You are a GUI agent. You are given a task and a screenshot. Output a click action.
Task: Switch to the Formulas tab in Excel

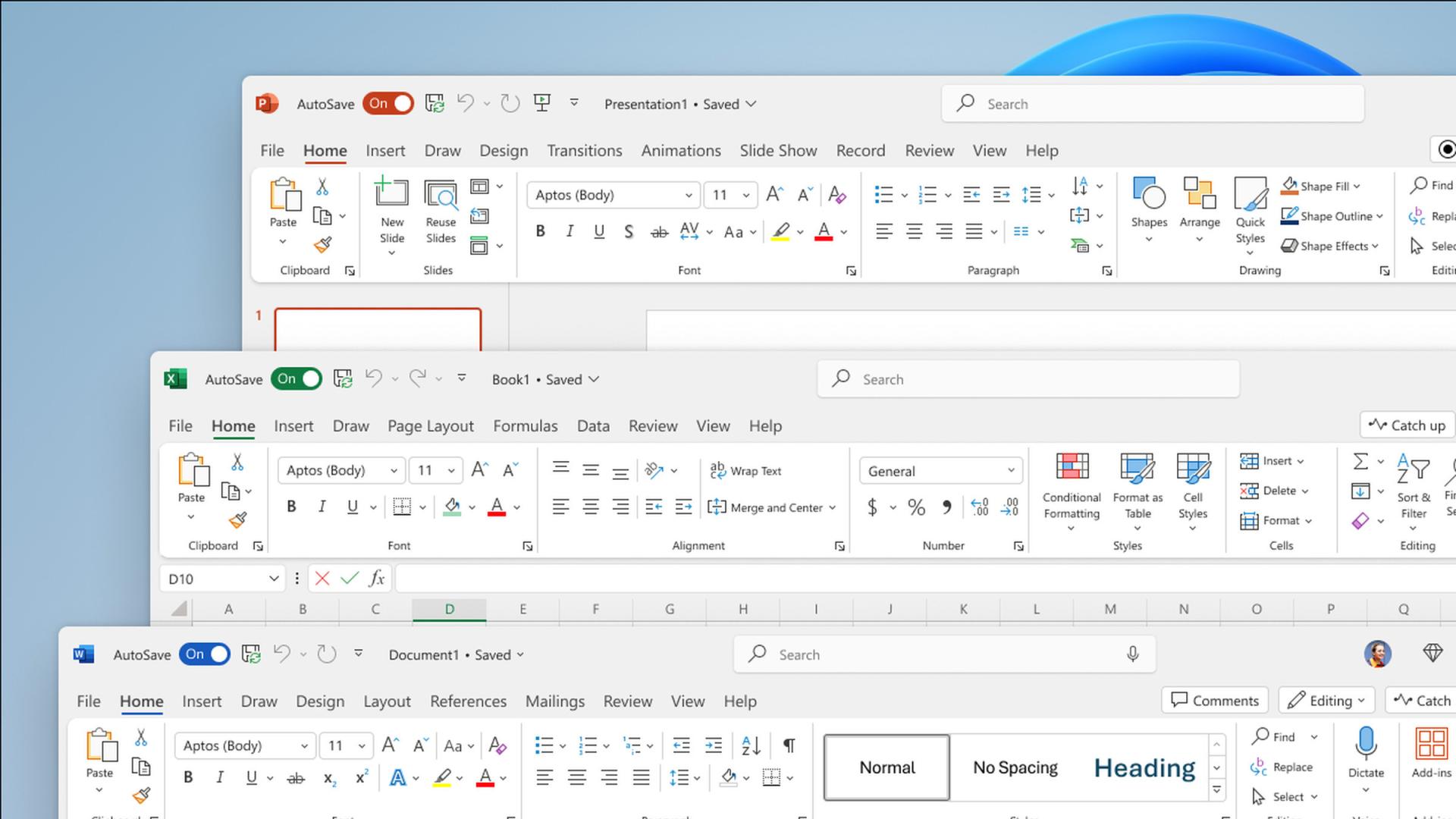tap(526, 425)
